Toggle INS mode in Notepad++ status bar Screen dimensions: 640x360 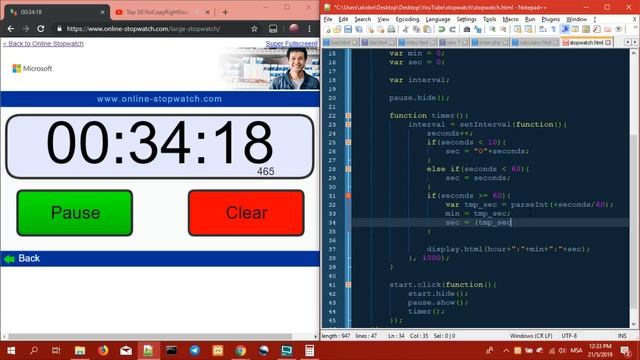pyautogui.click(x=622, y=336)
